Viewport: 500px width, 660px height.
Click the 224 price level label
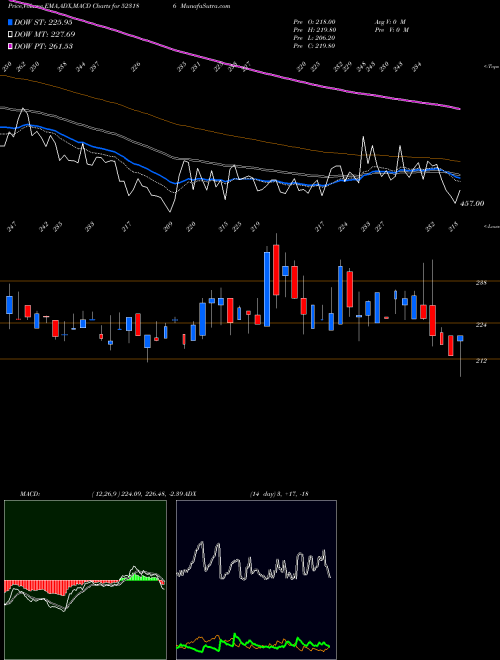click(481, 325)
